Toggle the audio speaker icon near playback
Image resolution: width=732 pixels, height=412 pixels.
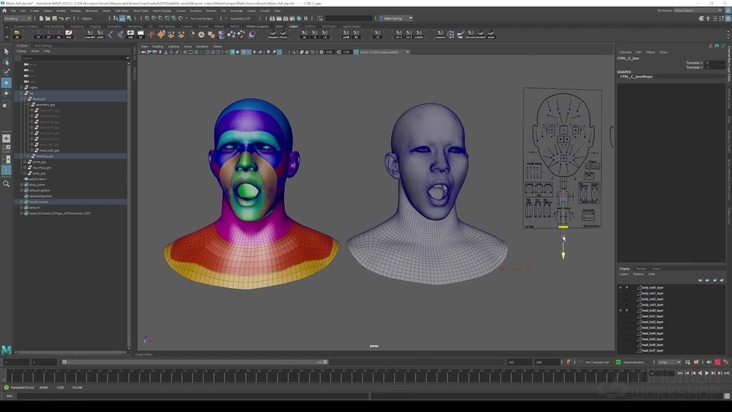pos(709,362)
